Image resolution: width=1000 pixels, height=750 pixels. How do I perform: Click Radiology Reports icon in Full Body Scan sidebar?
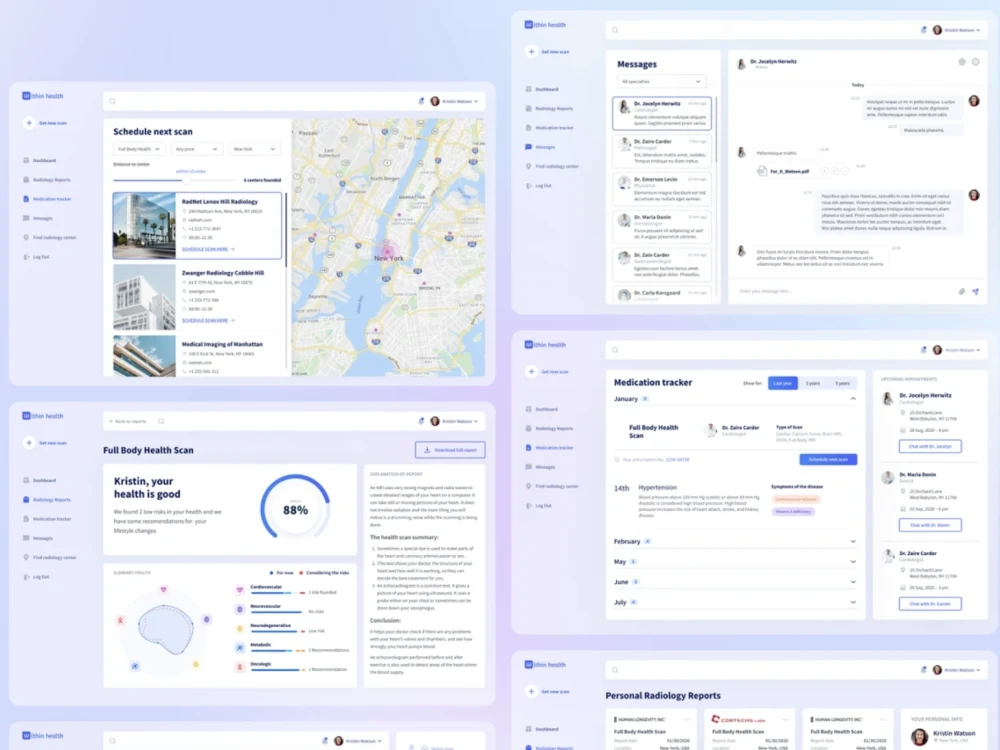(26, 500)
